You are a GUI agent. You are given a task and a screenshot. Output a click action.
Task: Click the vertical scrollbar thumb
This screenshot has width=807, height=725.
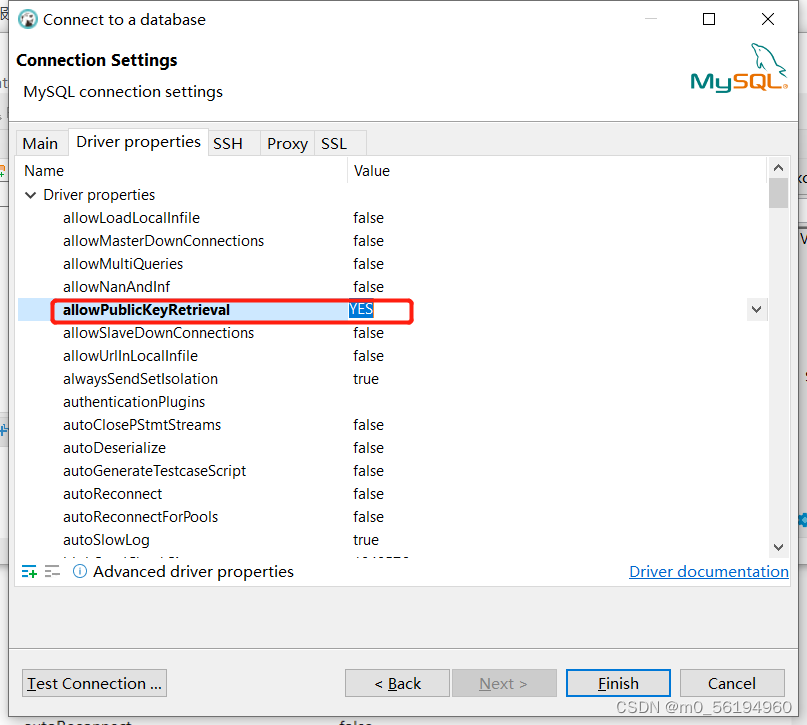point(778,192)
